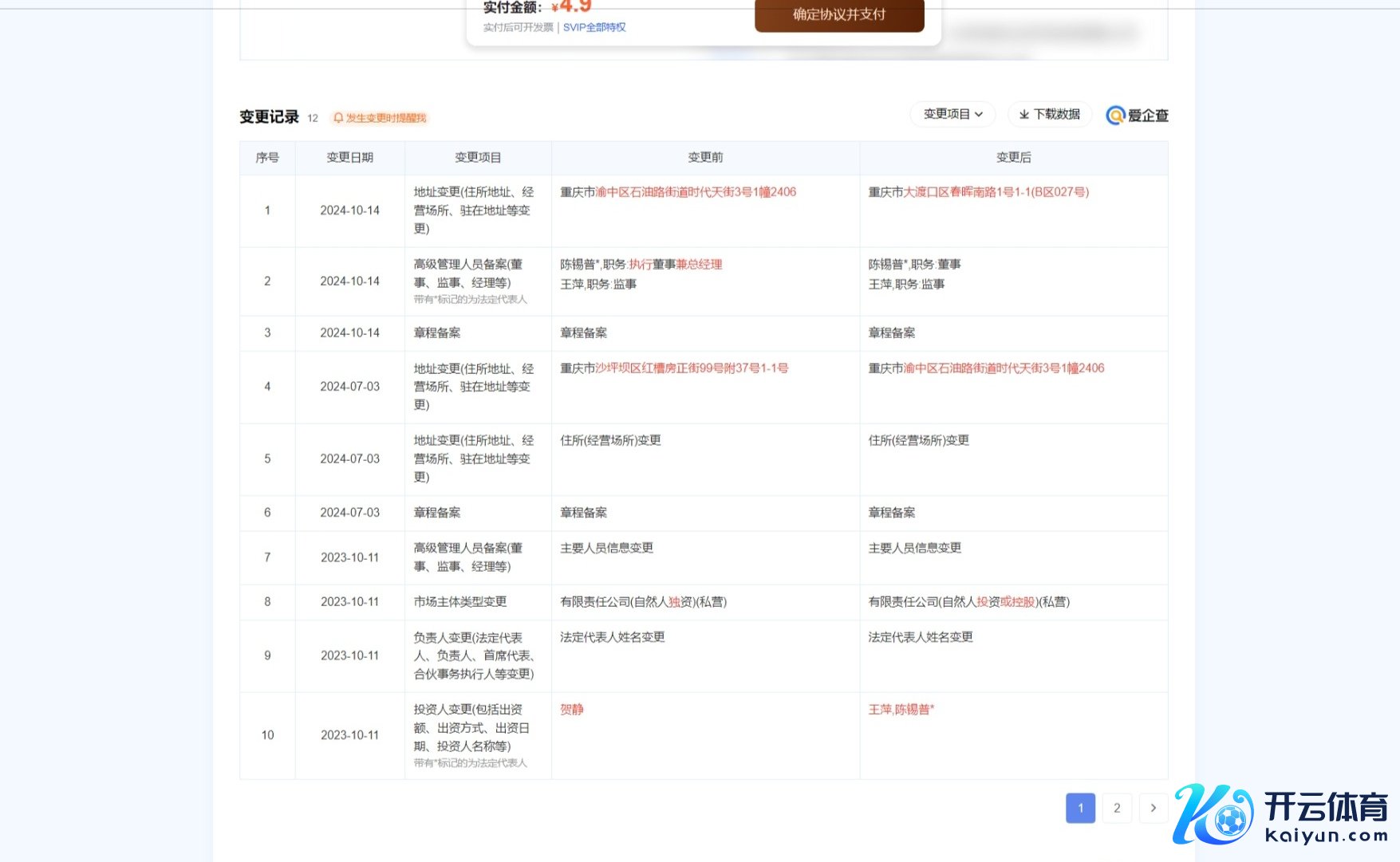
Task: Click the 变更日期 column header
Action: click(349, 158)
